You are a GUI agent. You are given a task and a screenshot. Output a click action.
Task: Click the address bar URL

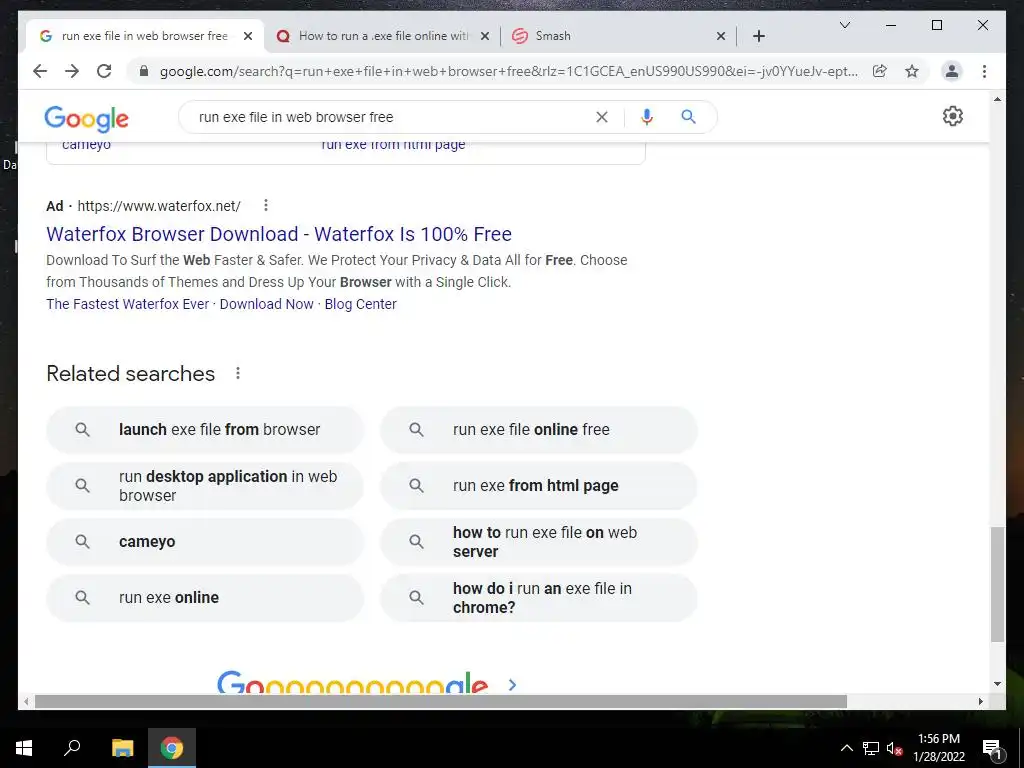point(509,71)
